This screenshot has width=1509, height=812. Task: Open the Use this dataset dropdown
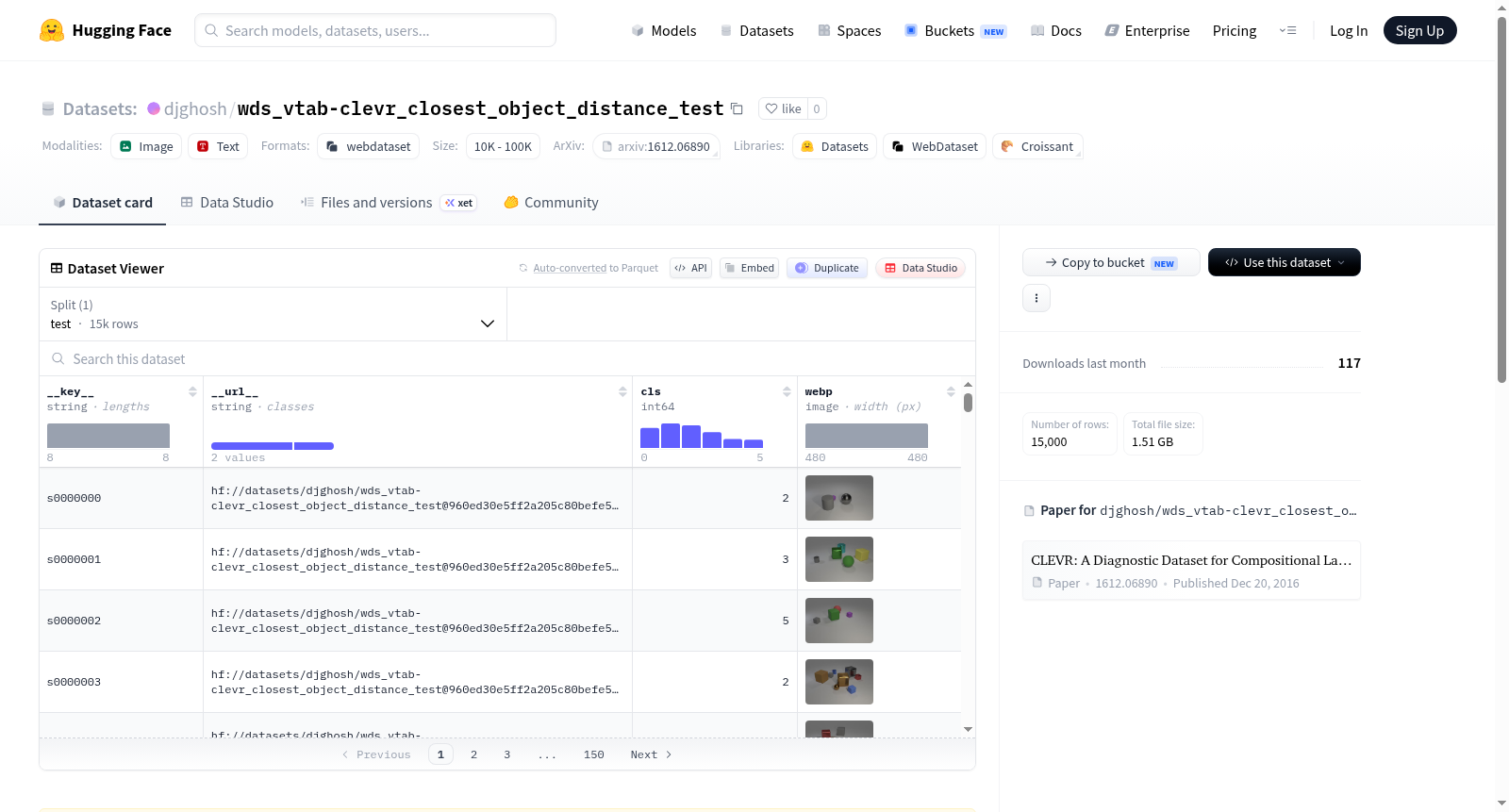pos(1285,262)
